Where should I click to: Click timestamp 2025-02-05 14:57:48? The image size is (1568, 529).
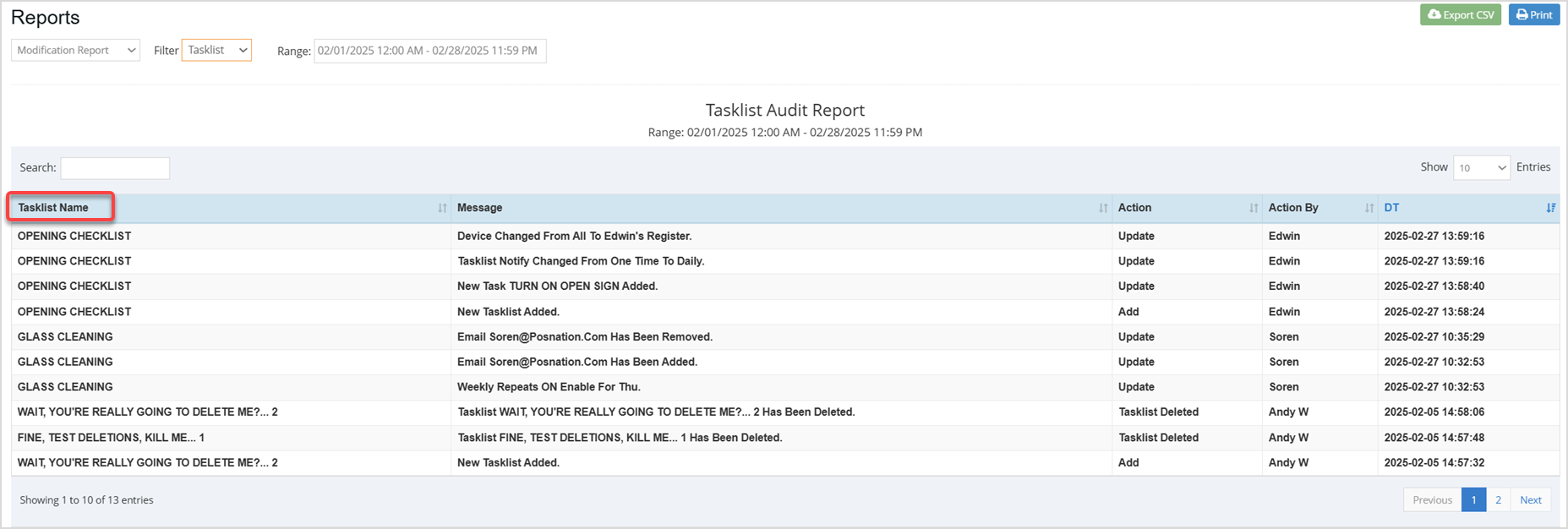point(1434,438)
